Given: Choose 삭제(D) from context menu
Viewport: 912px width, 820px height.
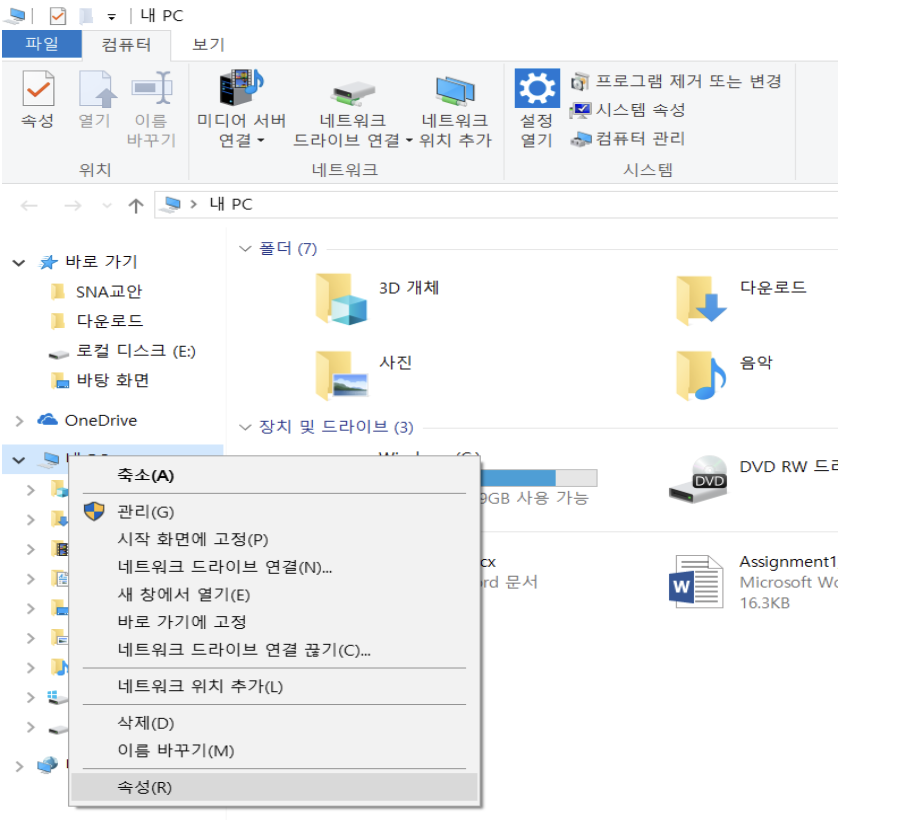Looking at the screenshot, I should (275, 723).
